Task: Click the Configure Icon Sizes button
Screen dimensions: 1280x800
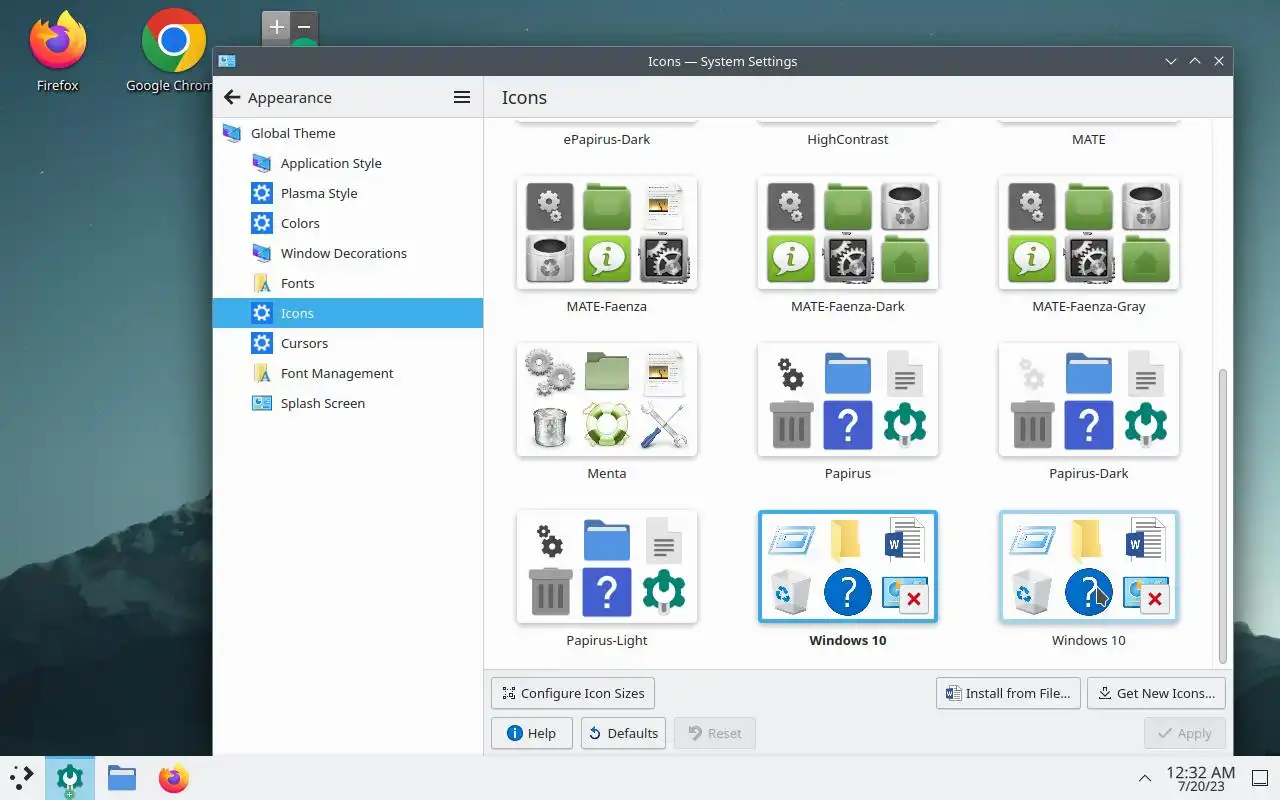Action: [573, 693]
